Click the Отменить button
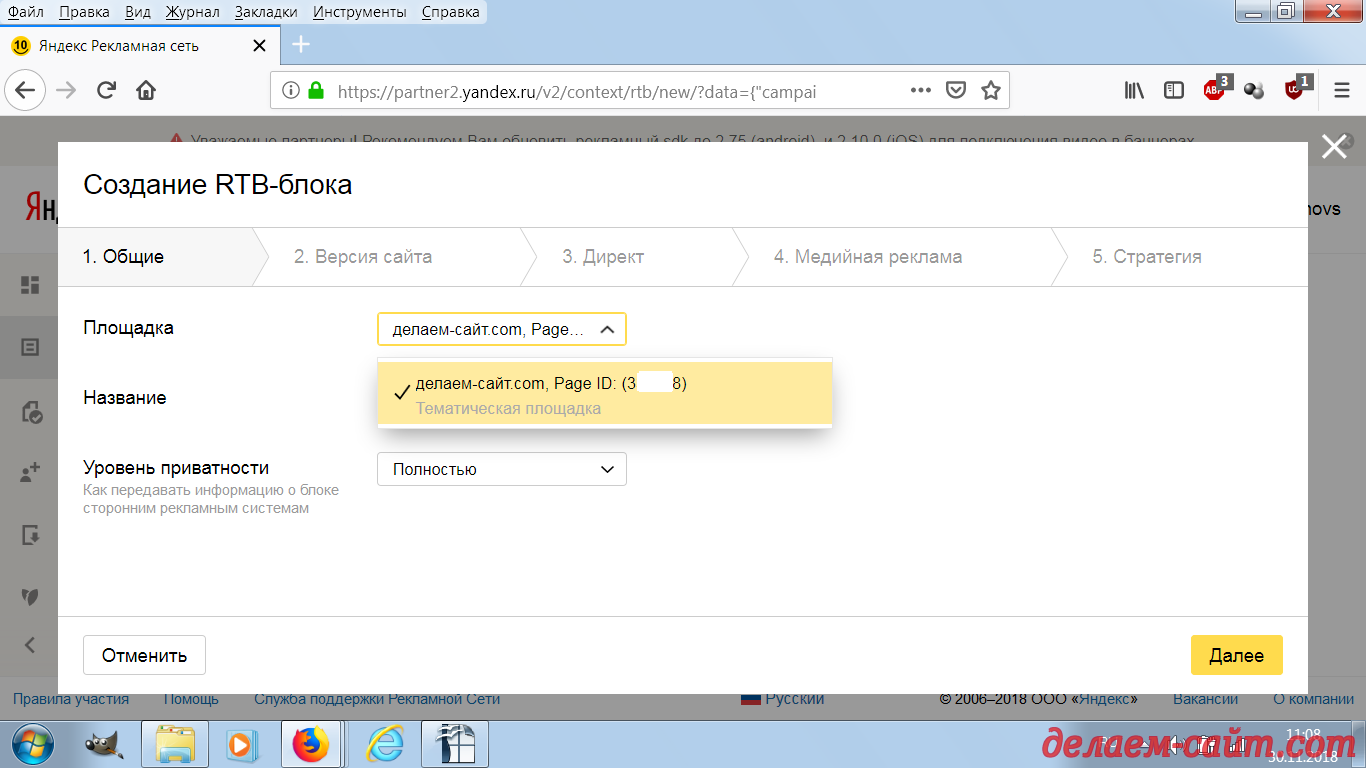This screenshot has height=768, width=1366. pos(144,656)
